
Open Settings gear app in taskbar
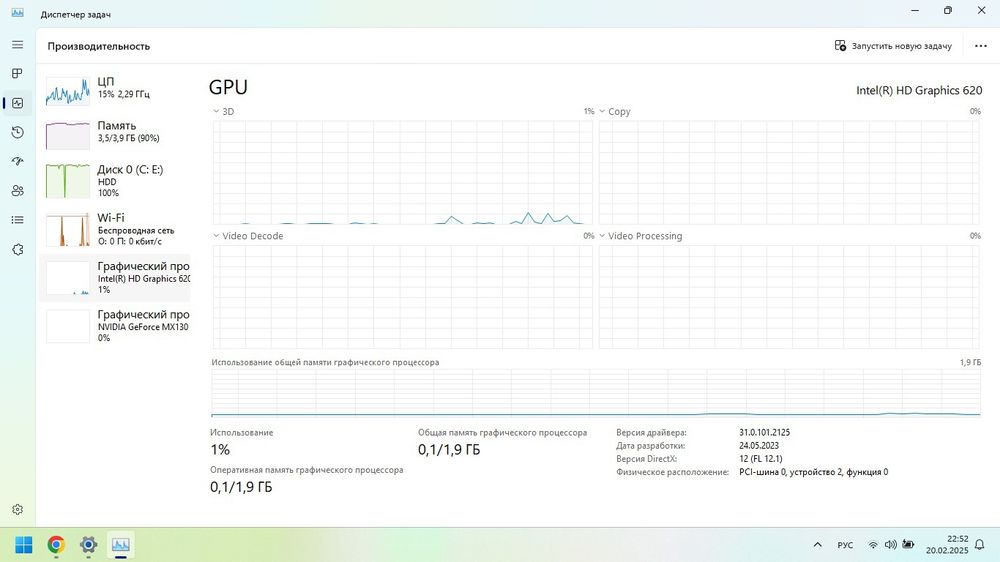[x=89, y=545]
